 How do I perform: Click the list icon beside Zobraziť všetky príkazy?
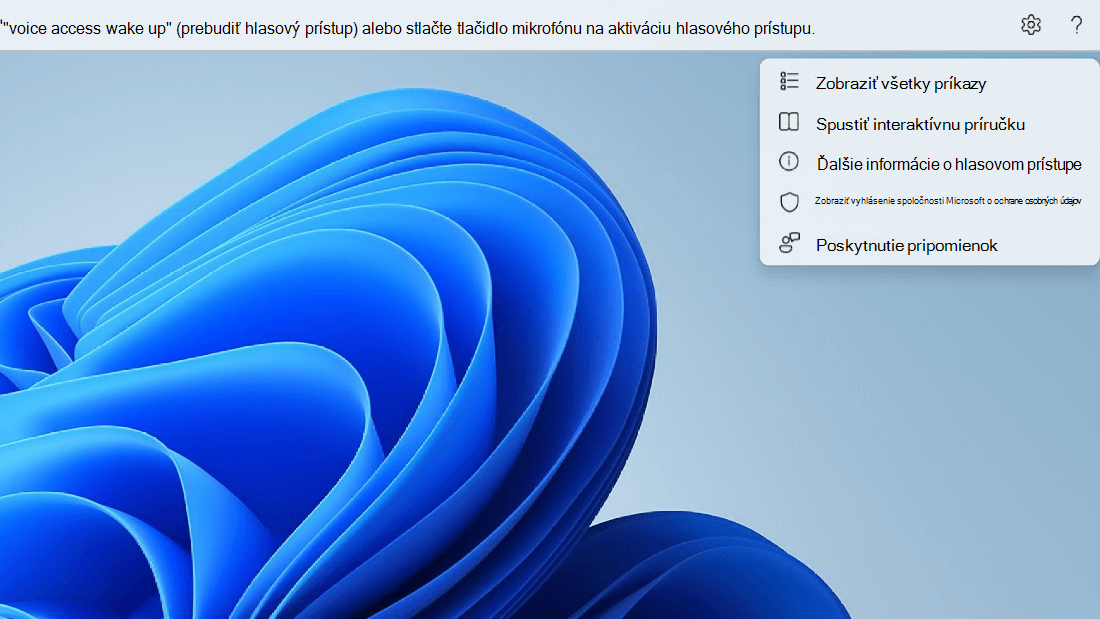[x=789, y=81]
